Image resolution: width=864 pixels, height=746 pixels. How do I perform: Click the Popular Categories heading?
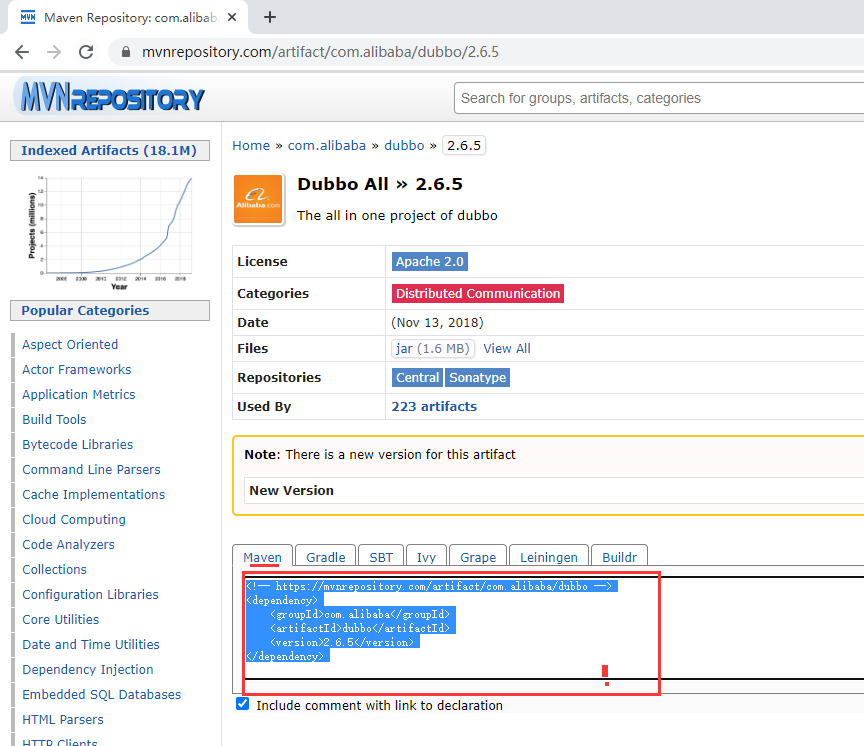click(109, 310)
